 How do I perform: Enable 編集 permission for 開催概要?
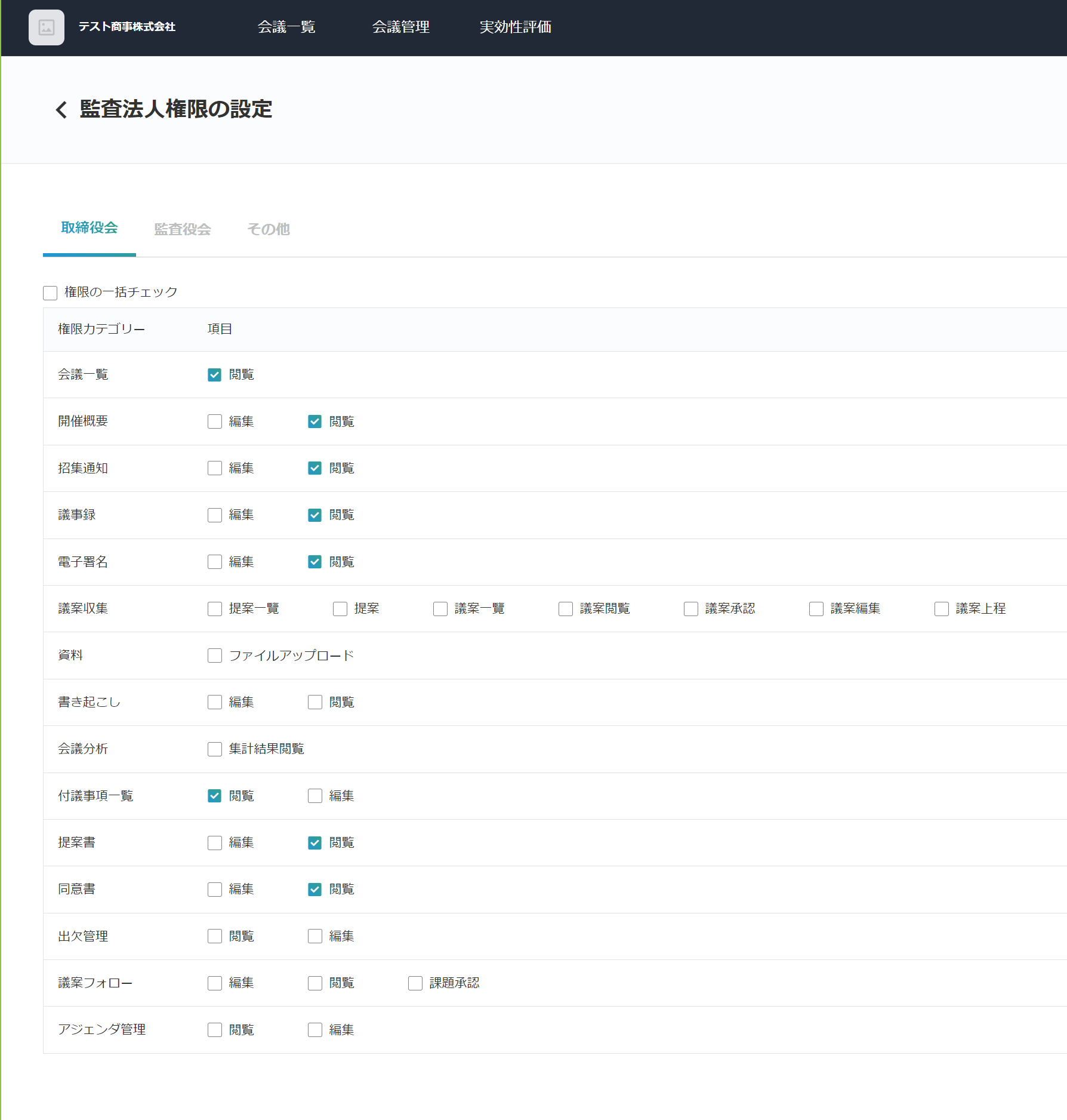coord(215,421)
